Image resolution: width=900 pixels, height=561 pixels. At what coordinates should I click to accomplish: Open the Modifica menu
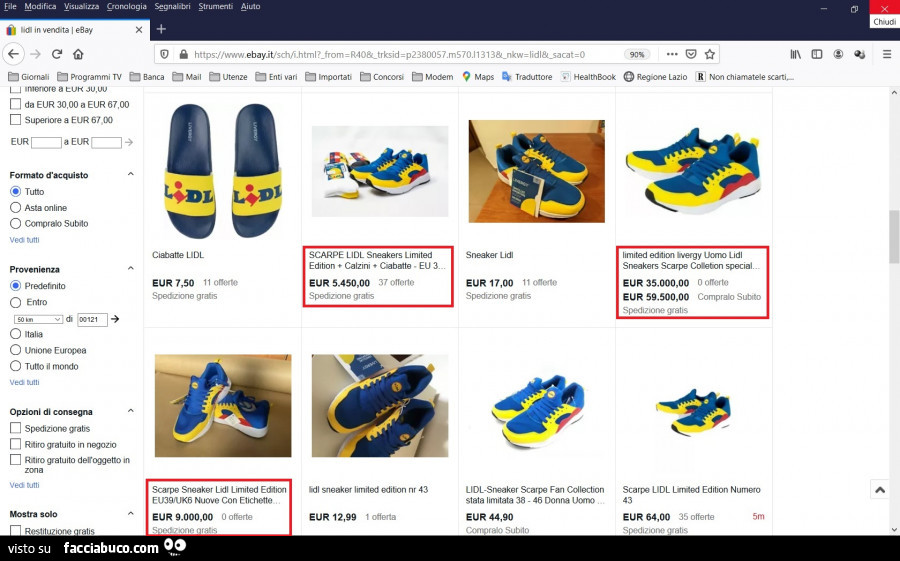click(x=40, y=6)
